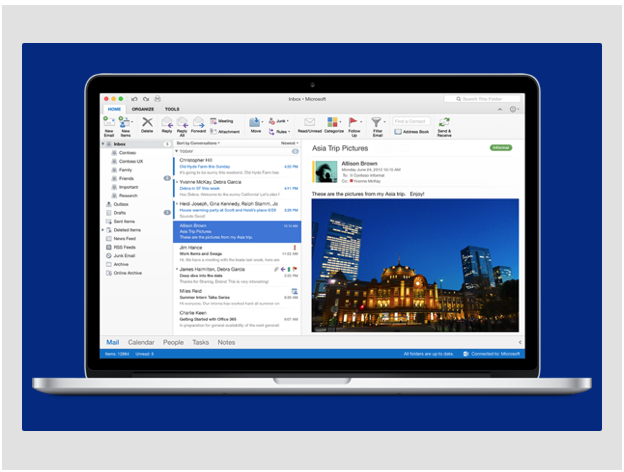Click the green Informal category tag
The image size is (624, 472).
501,148
